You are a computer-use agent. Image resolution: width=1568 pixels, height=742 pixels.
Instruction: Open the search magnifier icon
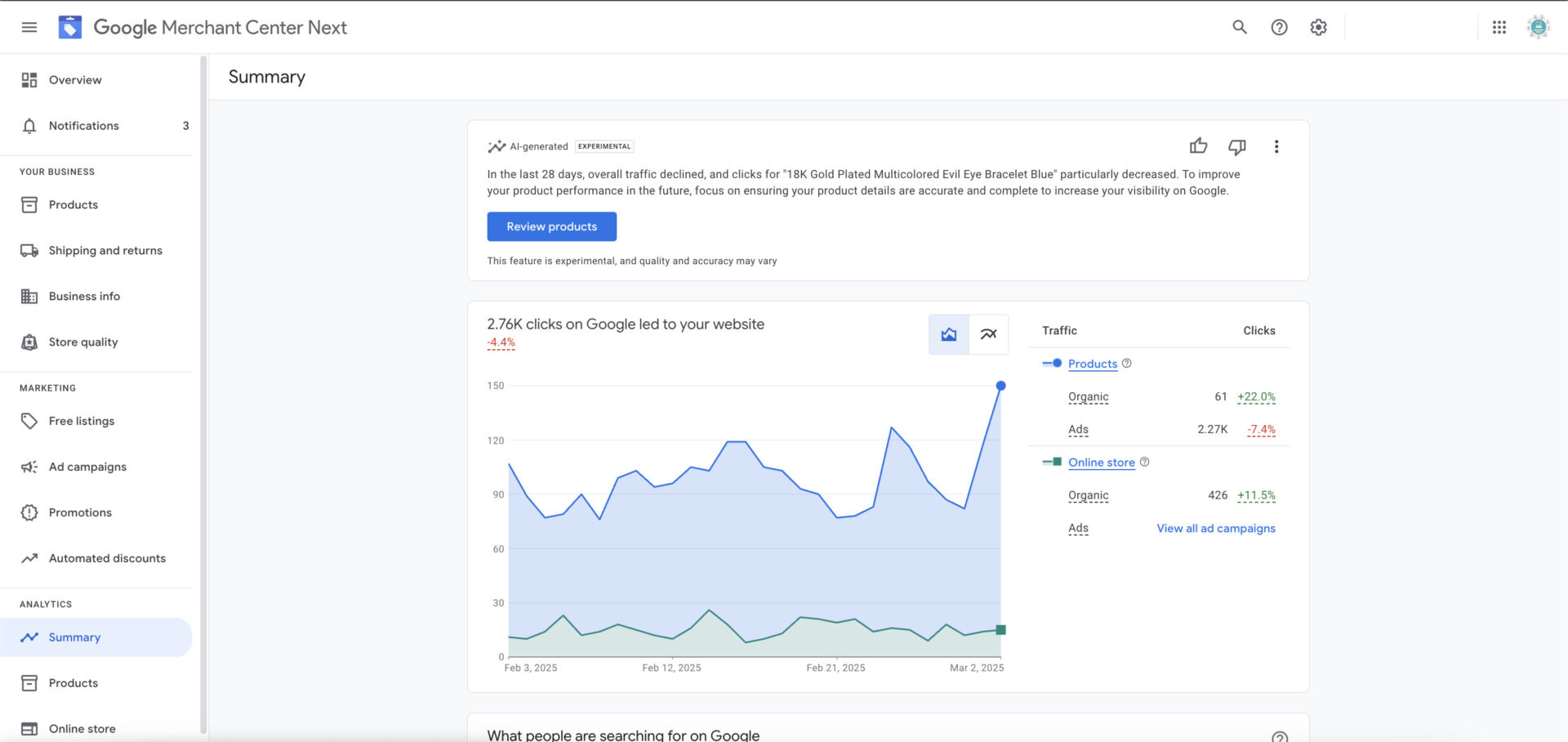(1240, 27)
